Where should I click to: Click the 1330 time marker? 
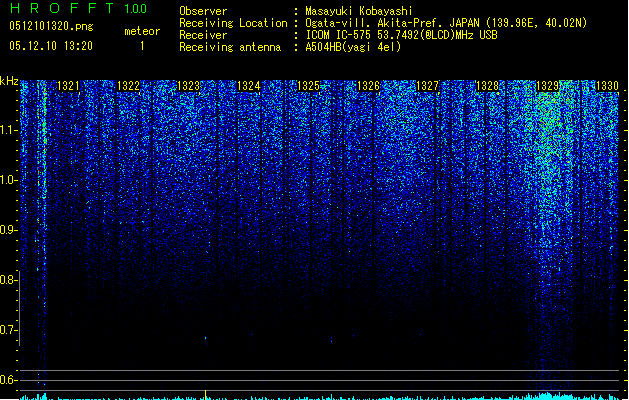tap(607, 86)
